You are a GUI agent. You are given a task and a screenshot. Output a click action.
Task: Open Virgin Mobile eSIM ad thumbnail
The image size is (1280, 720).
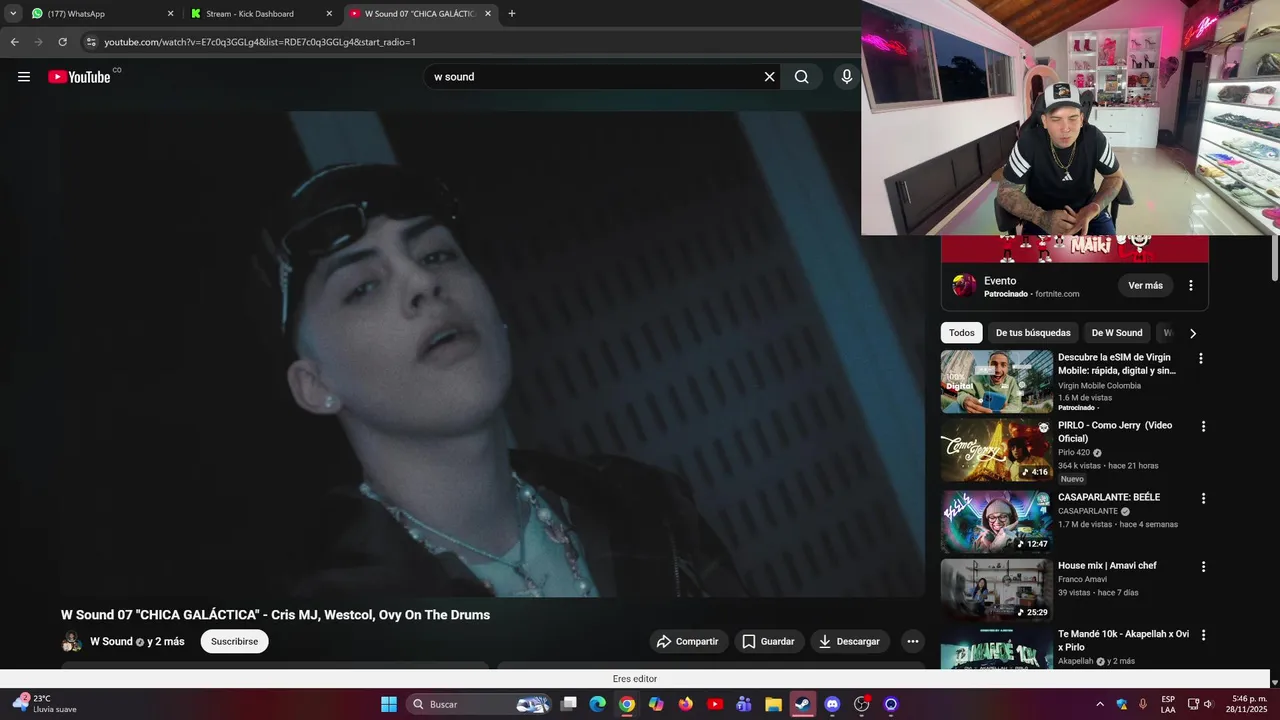996,382
